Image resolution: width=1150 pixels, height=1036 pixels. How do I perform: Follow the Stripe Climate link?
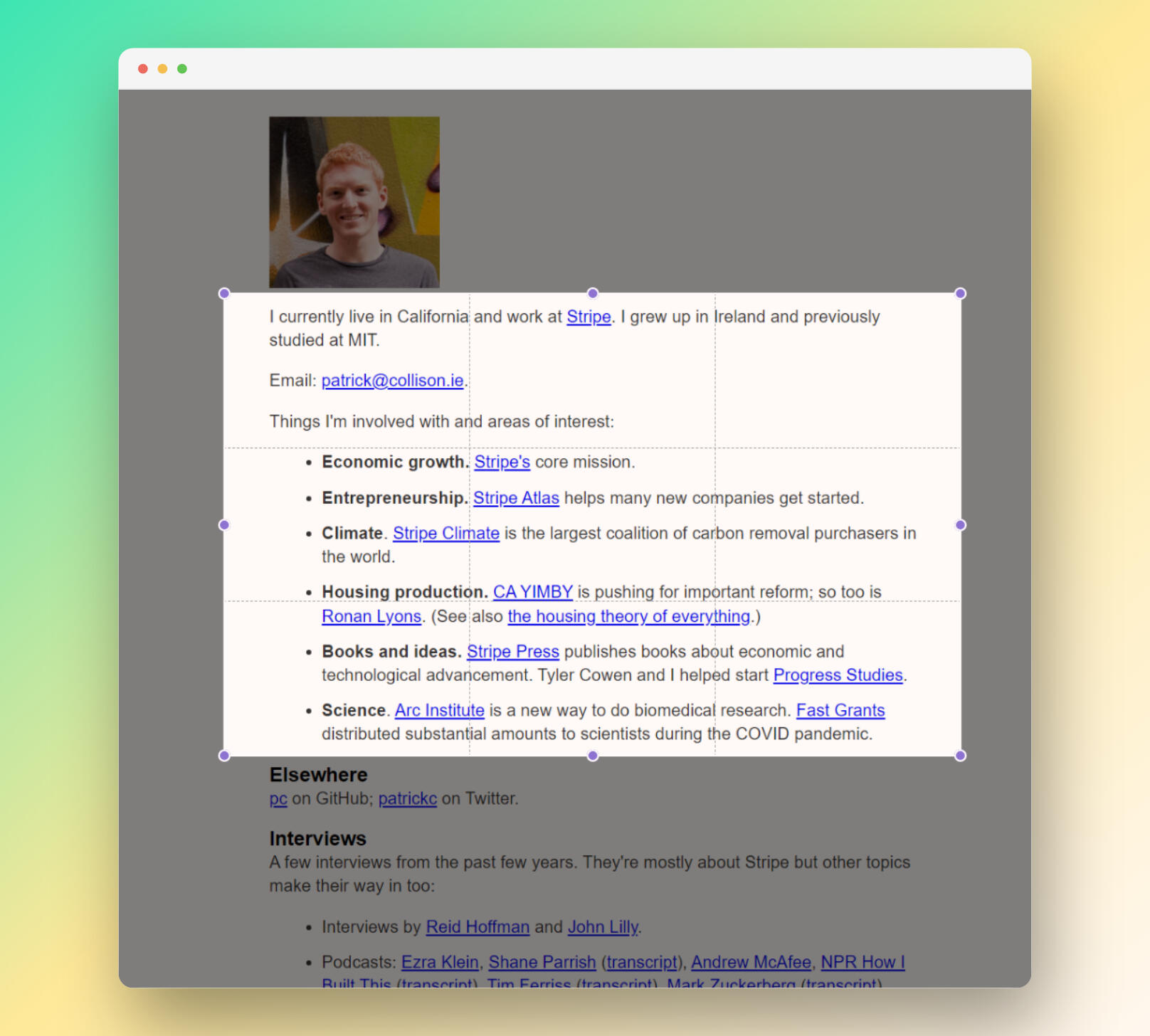445,534
